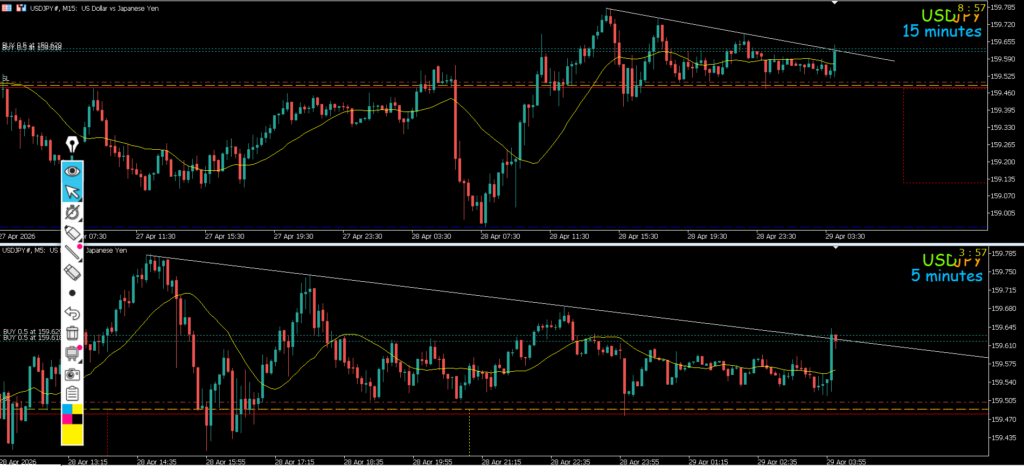The height and width of the screenshot is (466, 1024).
Task: Select the arrow cursor tool
Action: (x=72, y=192)
